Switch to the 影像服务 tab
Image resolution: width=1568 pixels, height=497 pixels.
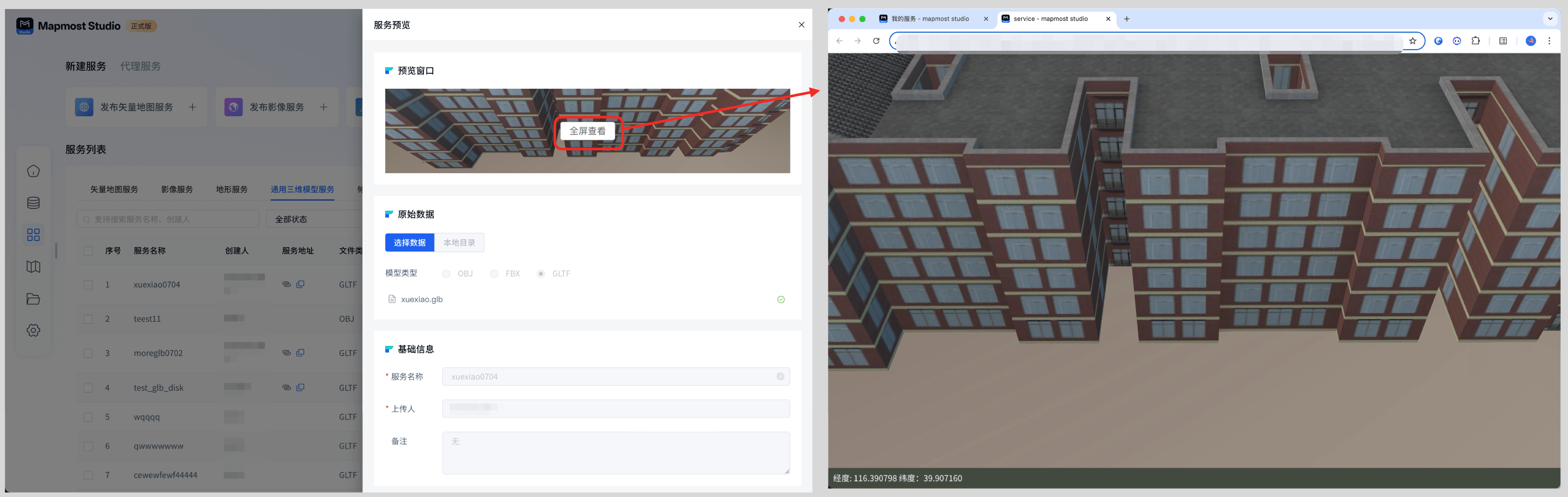pos(177,189)
